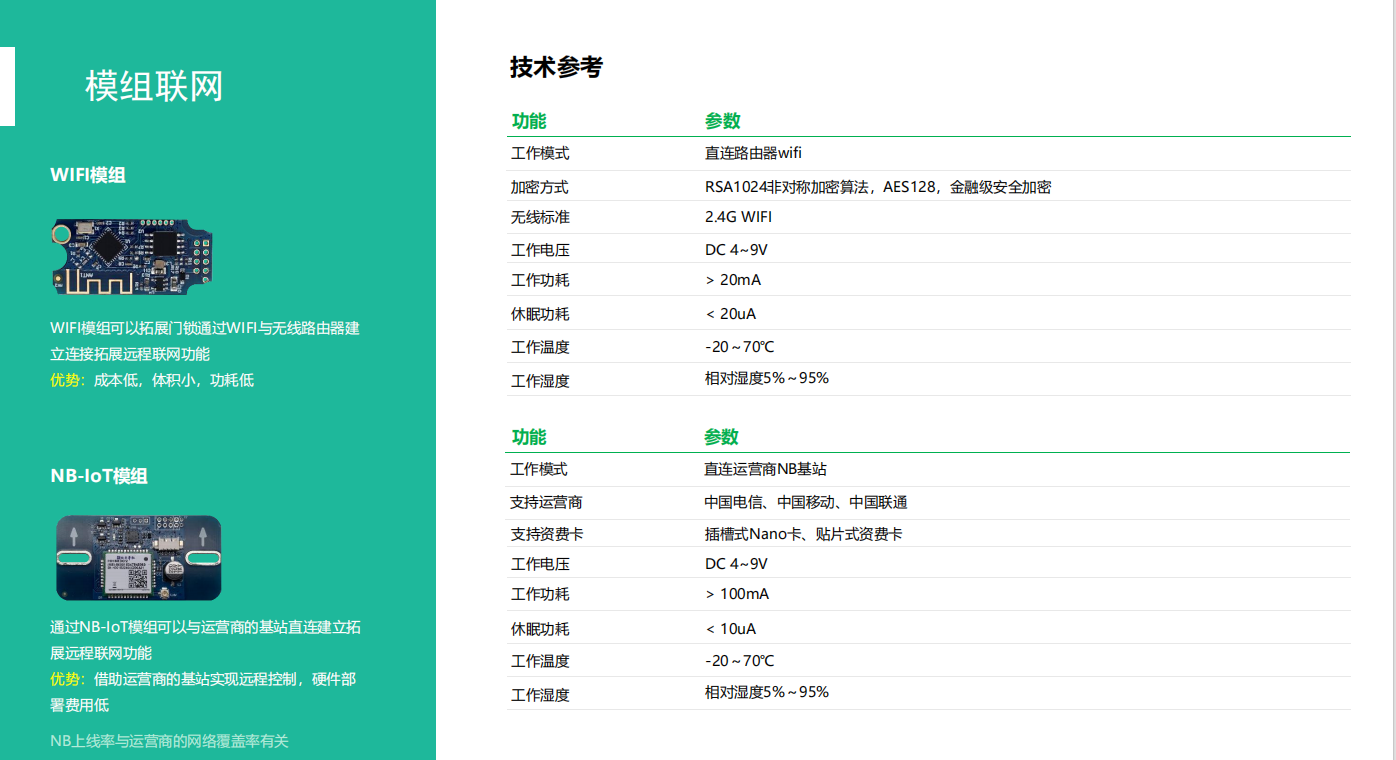The width and height of the screenshot is (1396, 760).
Task: Click the > 20mA working power value
Action: [733, 280]
